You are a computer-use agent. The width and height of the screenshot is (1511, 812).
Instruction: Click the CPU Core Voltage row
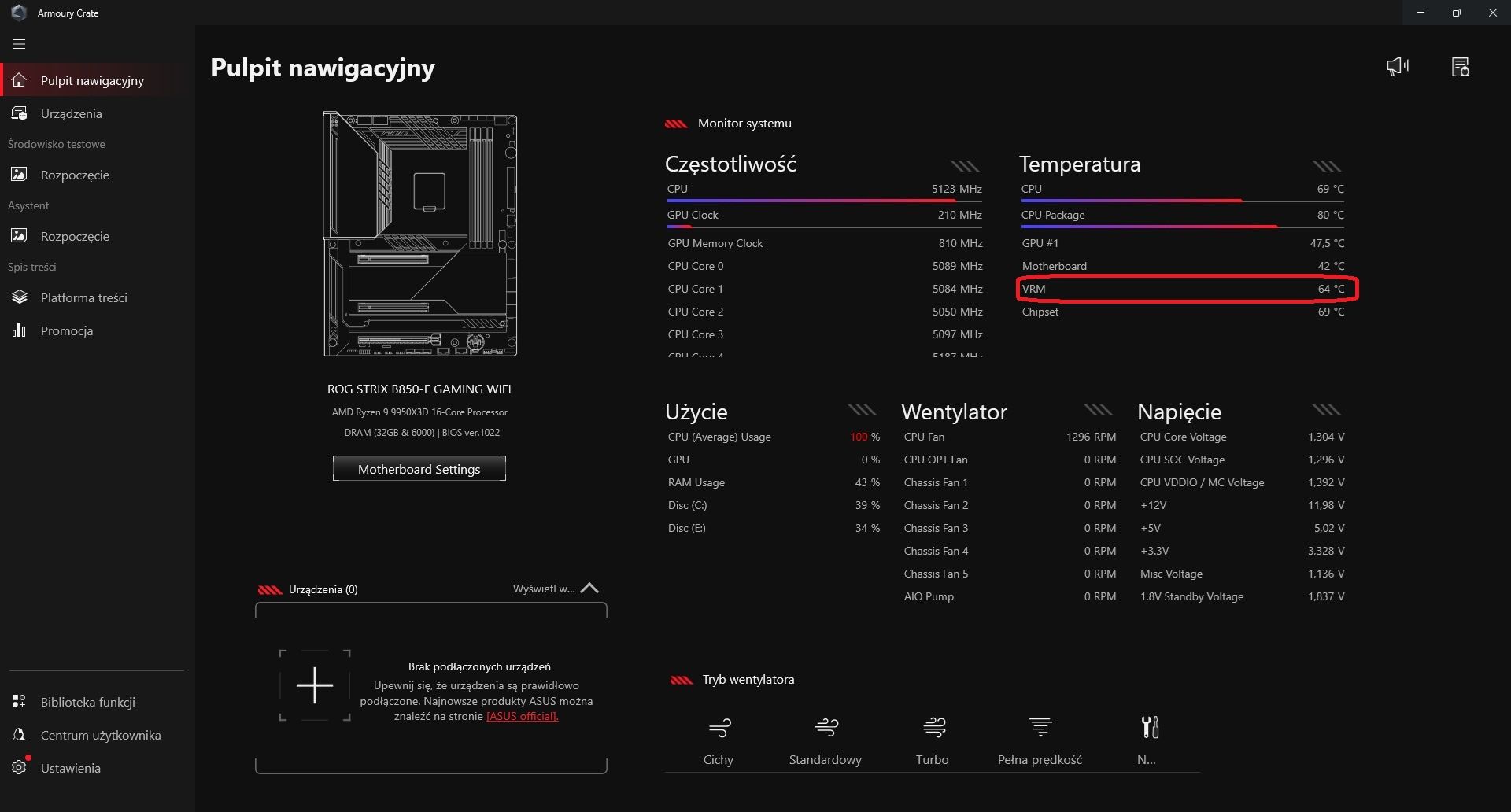[x=1242, y=437]
